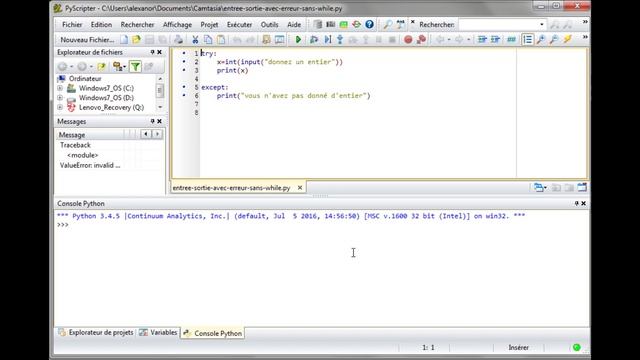Click Nouveau Fichier... button
This screenshot has width=640, height=360.
[x=87, y=40]
